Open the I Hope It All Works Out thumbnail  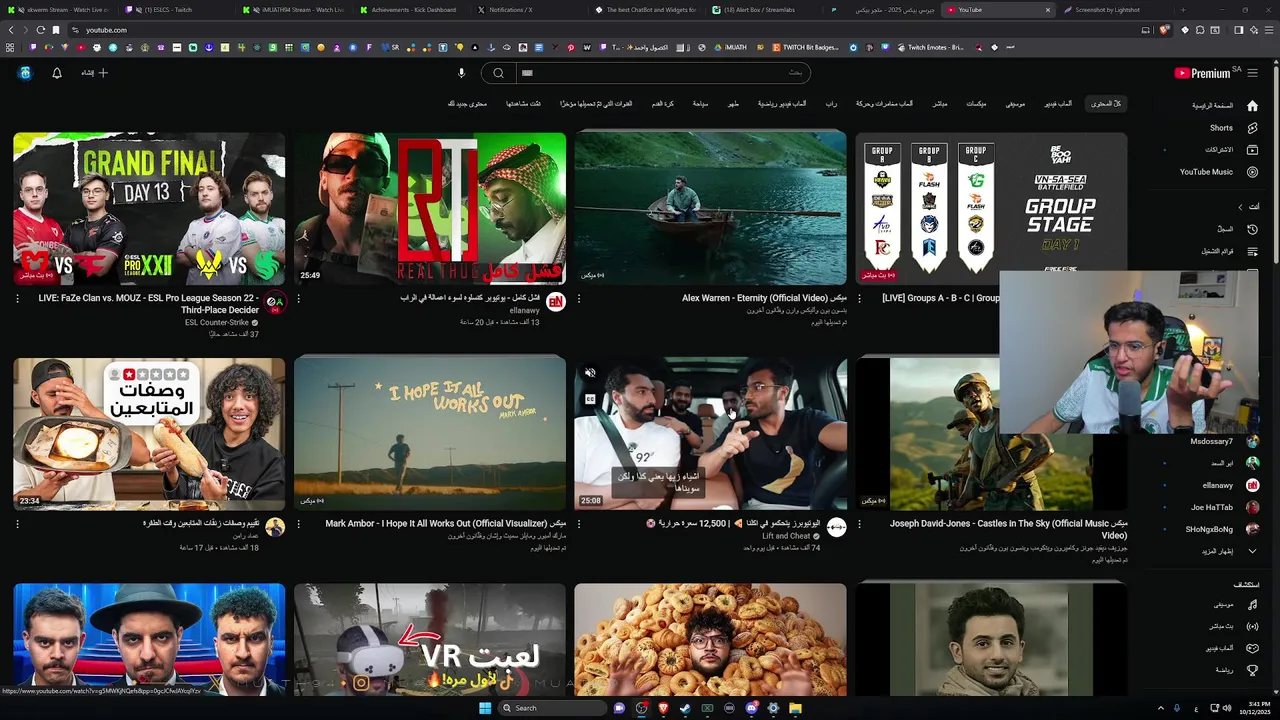point(430,434)
